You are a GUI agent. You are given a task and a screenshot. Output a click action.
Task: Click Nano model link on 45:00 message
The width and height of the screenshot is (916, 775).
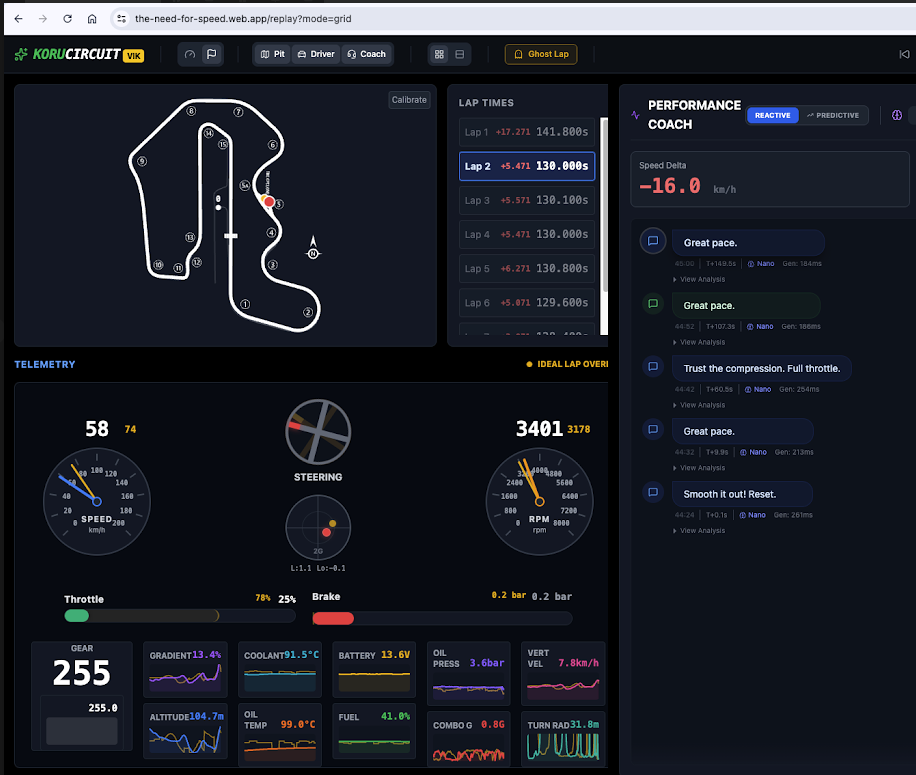pos(761,264)
